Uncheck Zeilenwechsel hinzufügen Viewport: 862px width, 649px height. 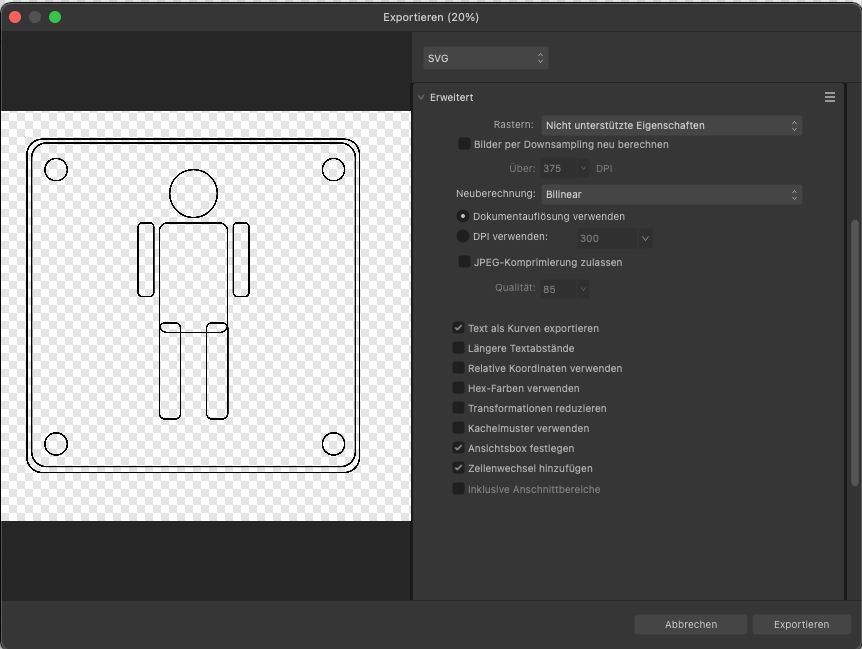pyautogui.click(x=458, y=468)
